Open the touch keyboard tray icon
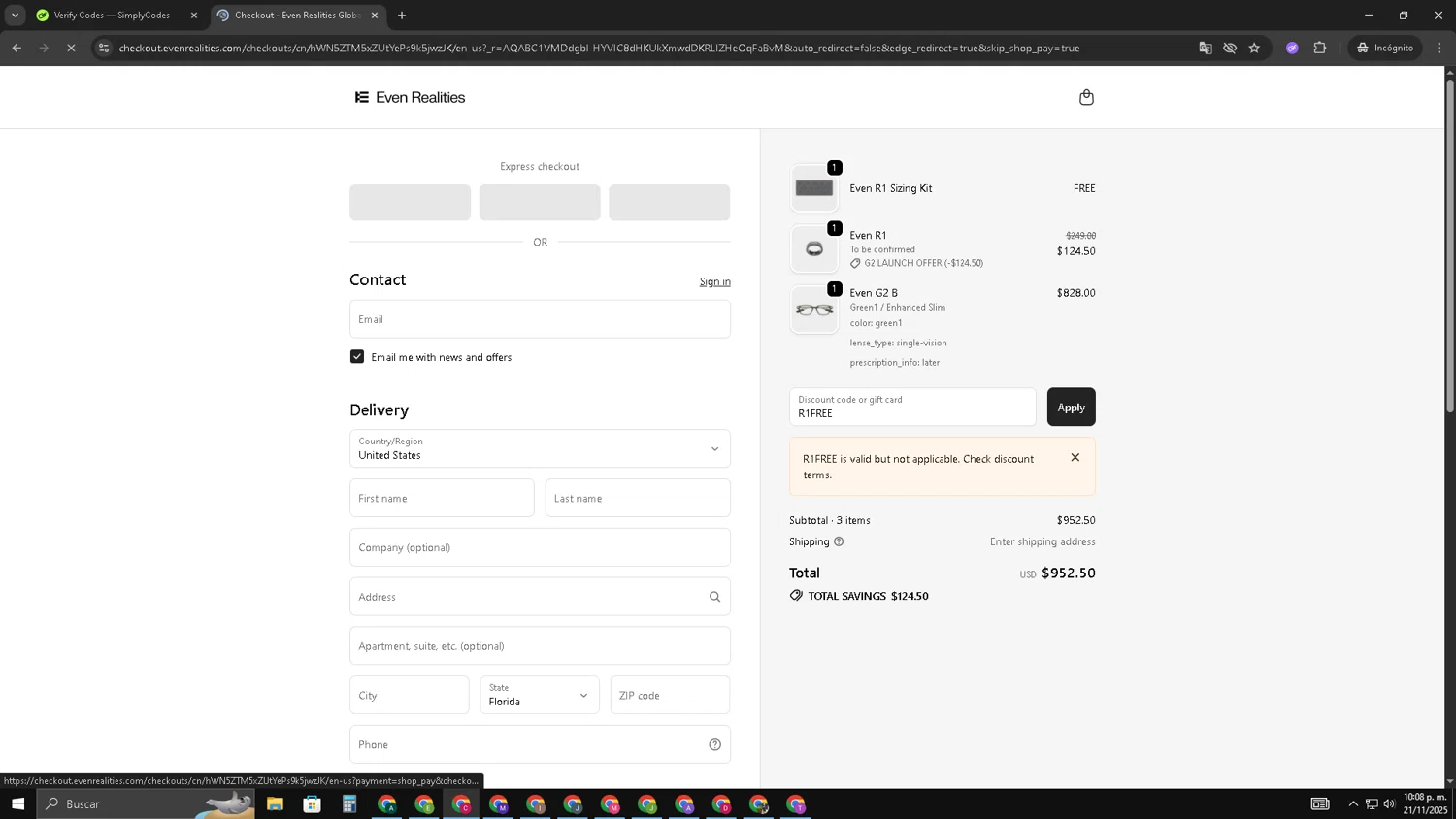This screenshot has width=1456, height=819. pyautogui.click(x=1319, y=803)
